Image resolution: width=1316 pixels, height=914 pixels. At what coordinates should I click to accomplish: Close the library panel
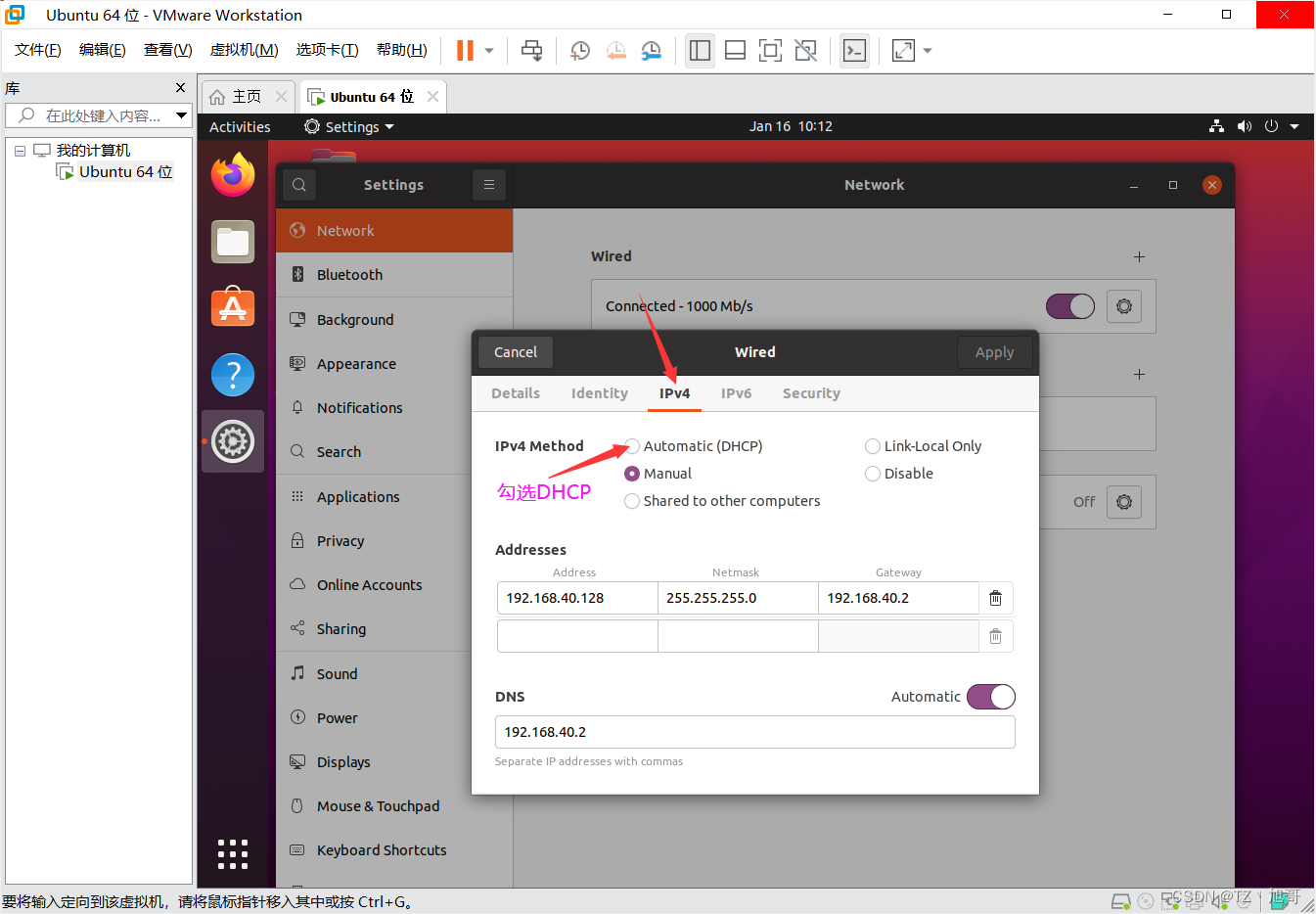tap(180, 88)
